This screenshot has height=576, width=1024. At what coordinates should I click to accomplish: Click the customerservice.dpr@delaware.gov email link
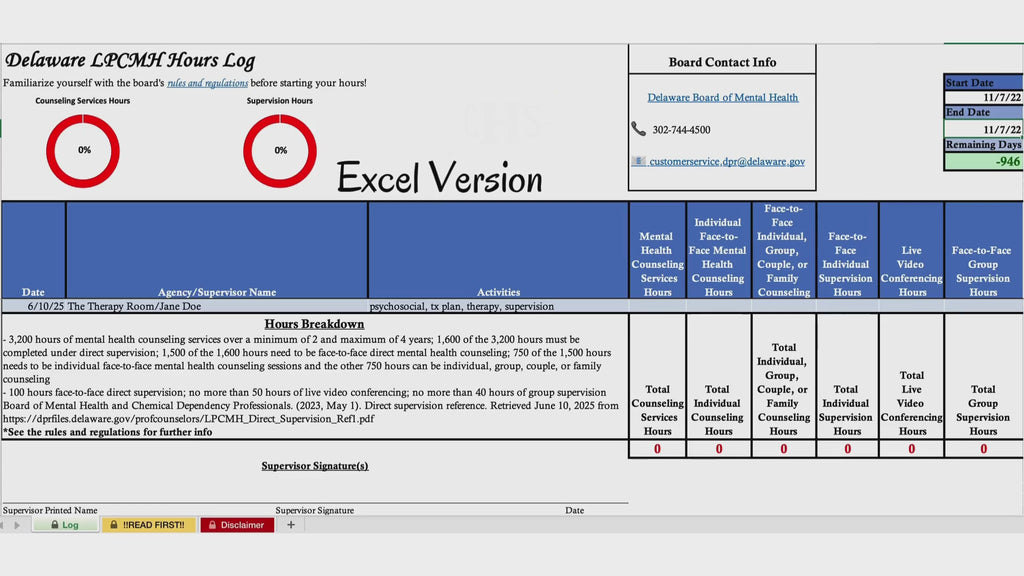pos(727,161)
